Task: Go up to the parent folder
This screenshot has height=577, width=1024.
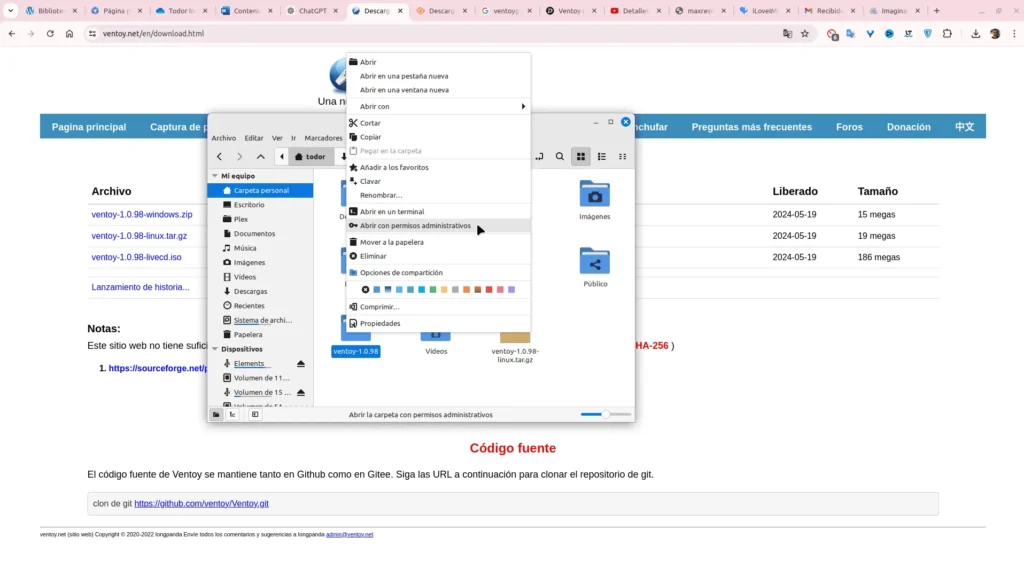Action: point(261,157)
